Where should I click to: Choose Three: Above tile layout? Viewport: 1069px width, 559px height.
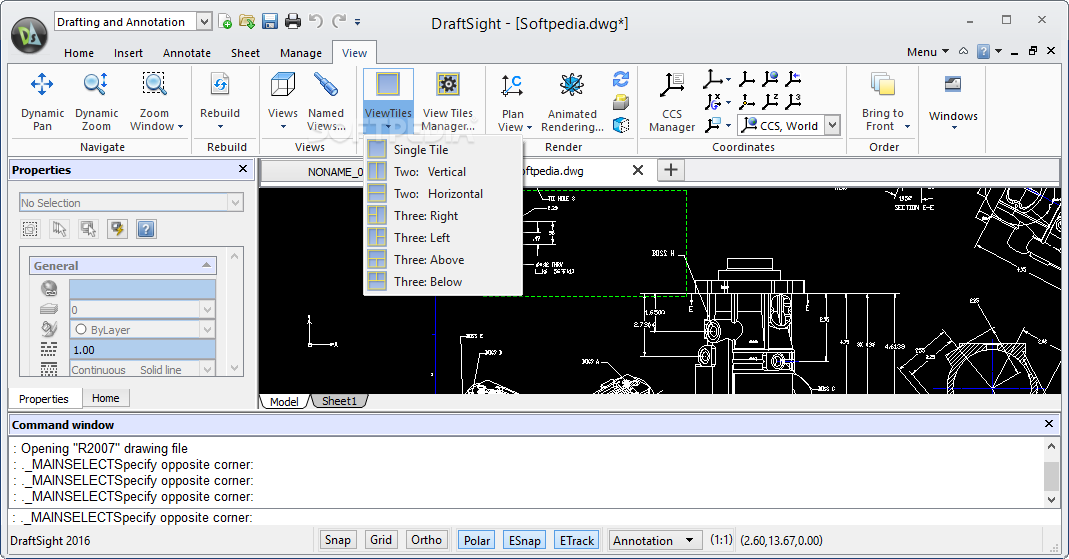(x=444, y=260)
